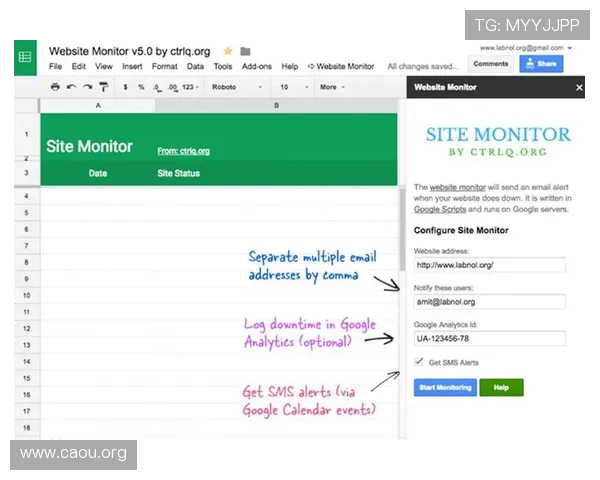Click the Redo arrow

(88, 87)
